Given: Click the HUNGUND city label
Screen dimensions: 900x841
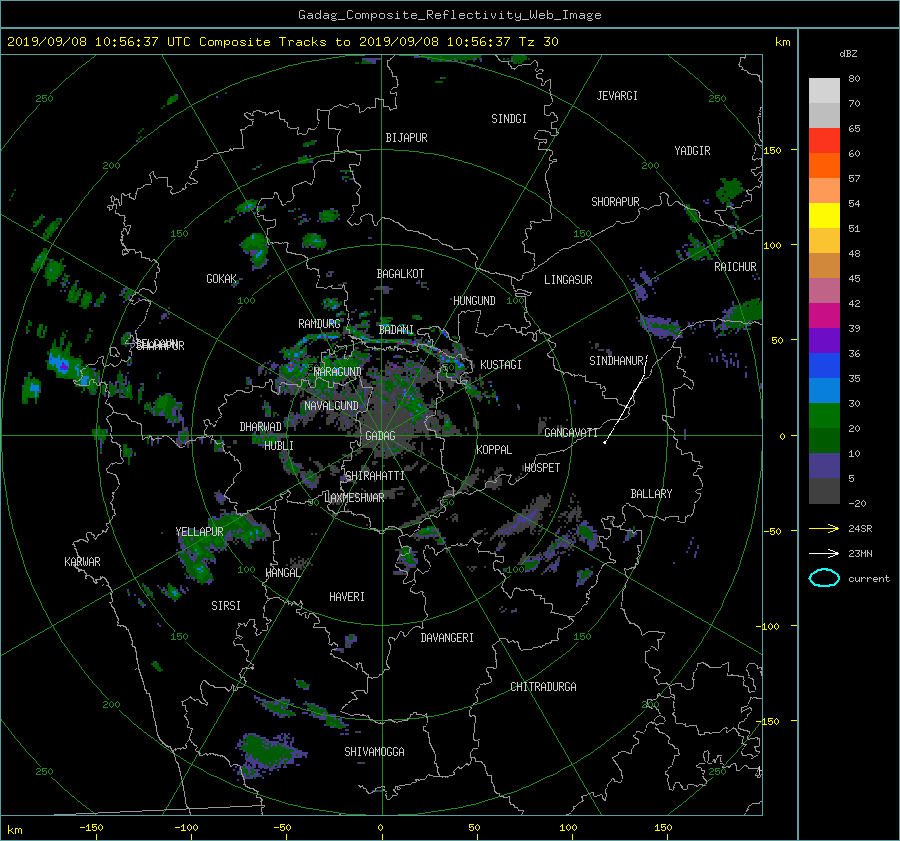Looking at the screenshot, I should tap(474, 301).
